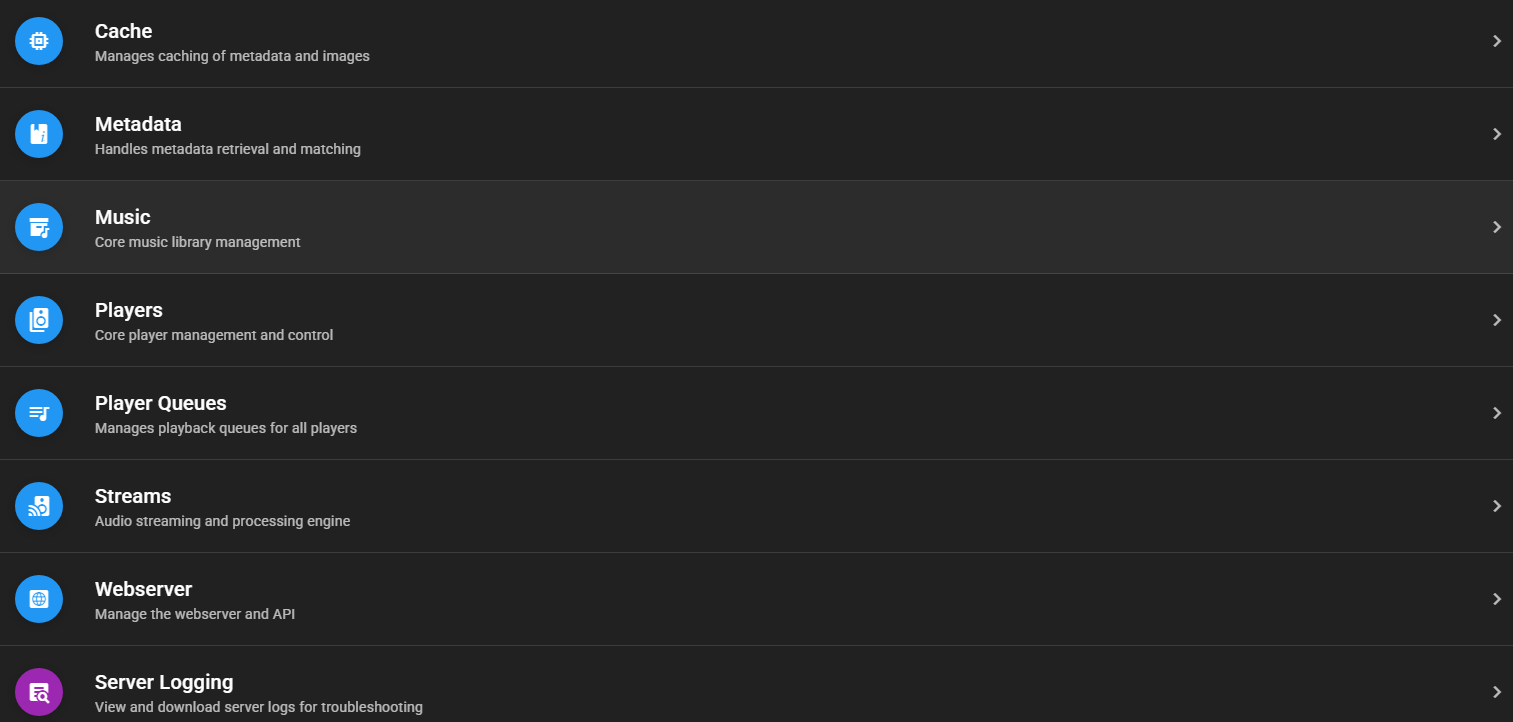
Task: Click the Players speaker icon
Action: click(x=39, y=320)
